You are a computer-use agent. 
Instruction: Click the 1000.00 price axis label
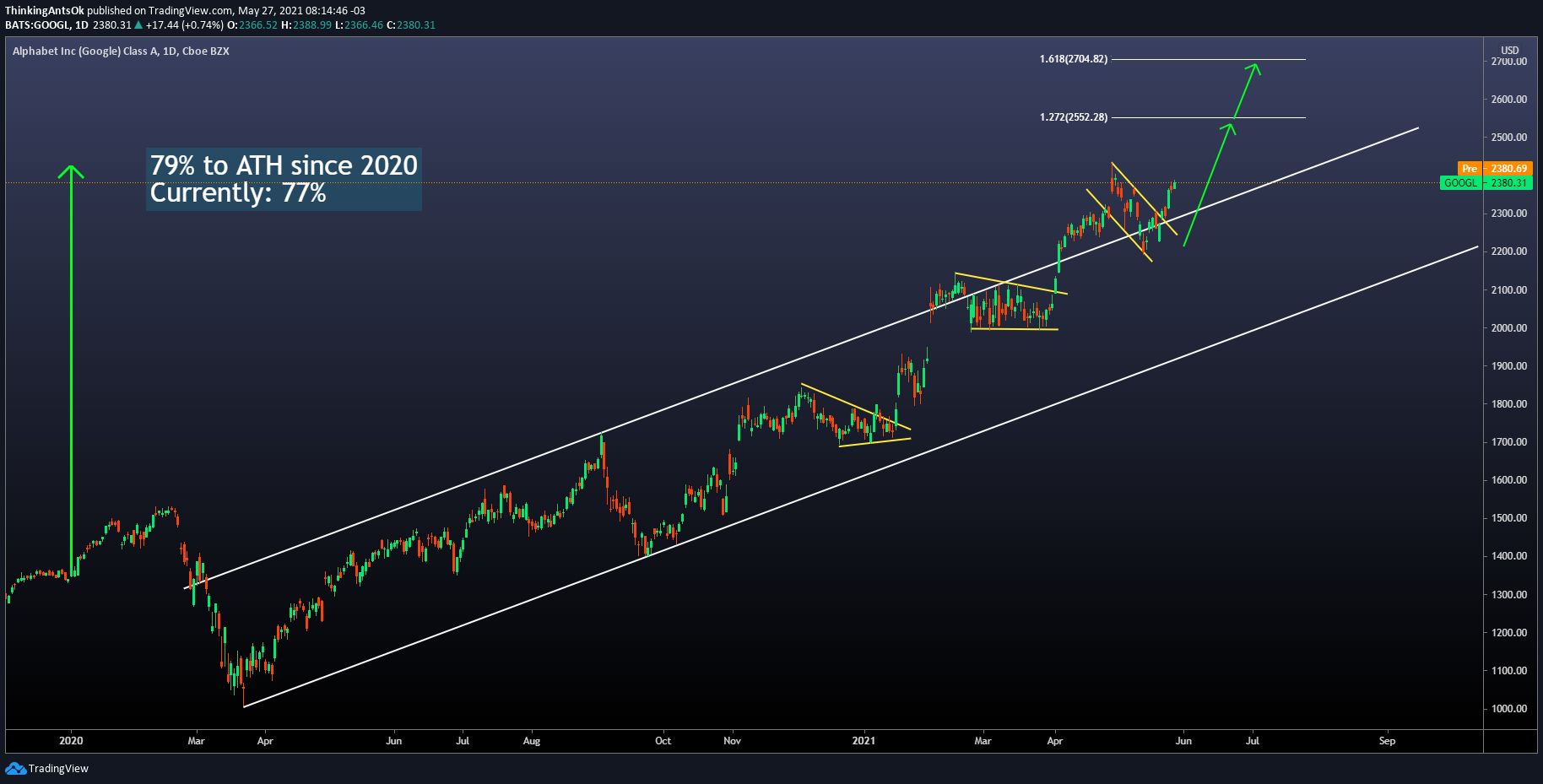(1508, 709)
